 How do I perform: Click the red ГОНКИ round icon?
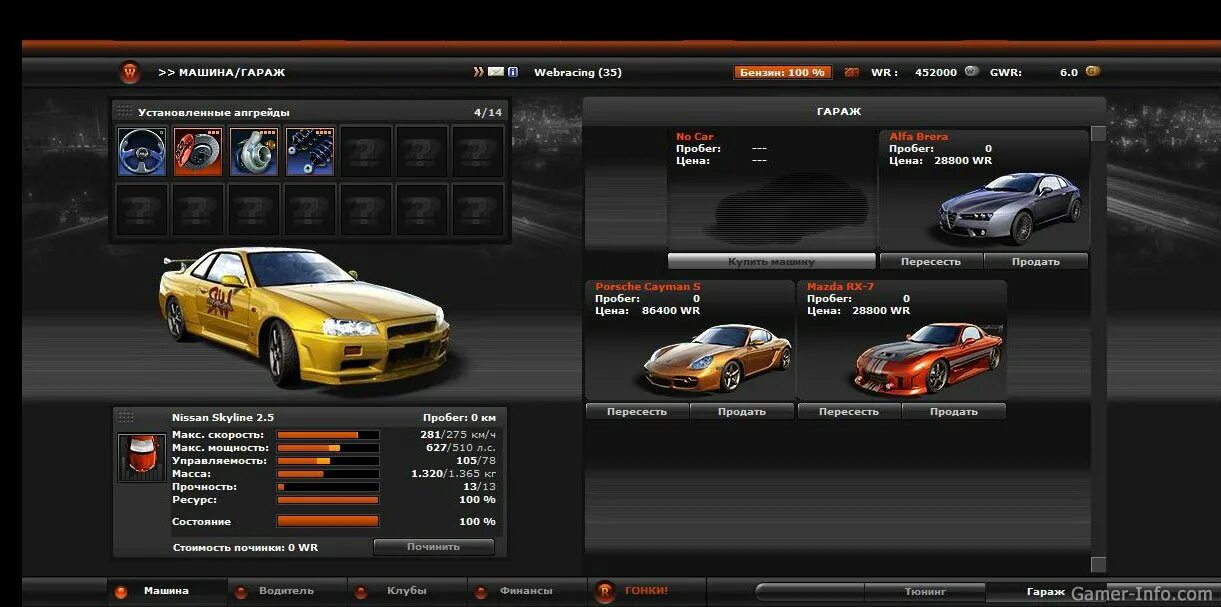click(605, 591)
